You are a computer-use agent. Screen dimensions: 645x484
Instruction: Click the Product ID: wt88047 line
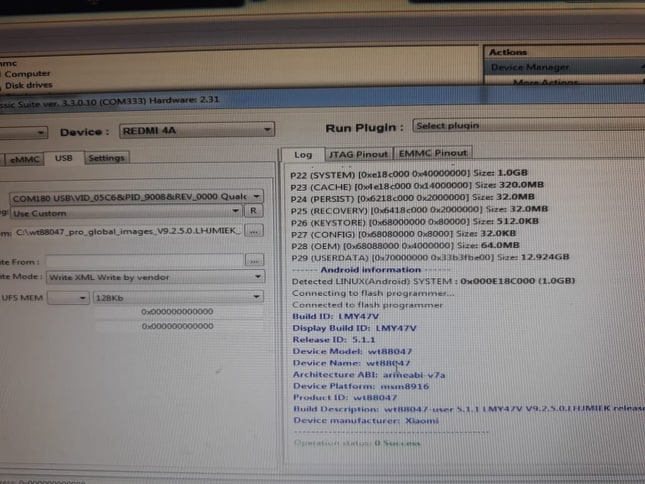pyautogui.click(x=345, y=398)
